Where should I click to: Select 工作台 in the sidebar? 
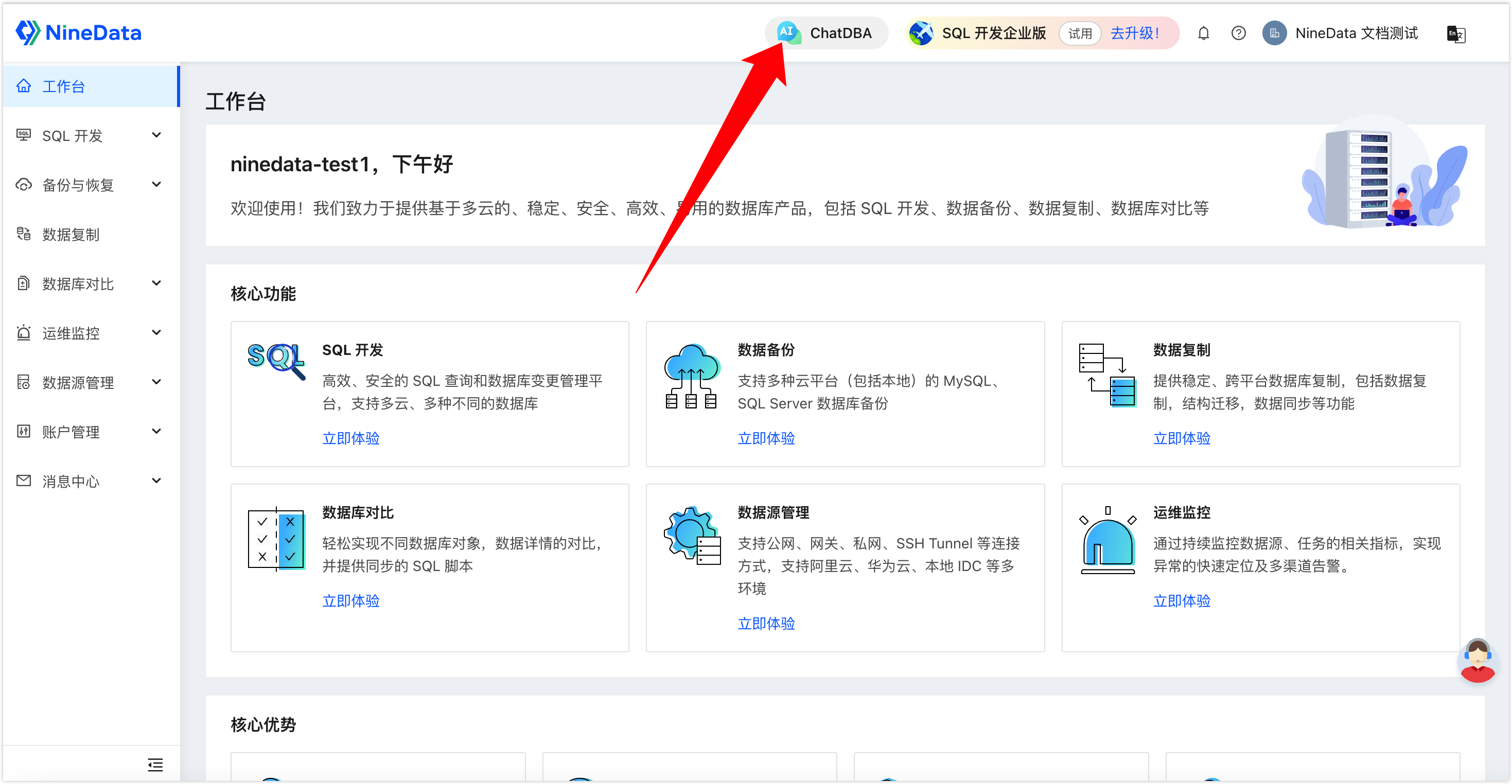click(x=91, y=86)
